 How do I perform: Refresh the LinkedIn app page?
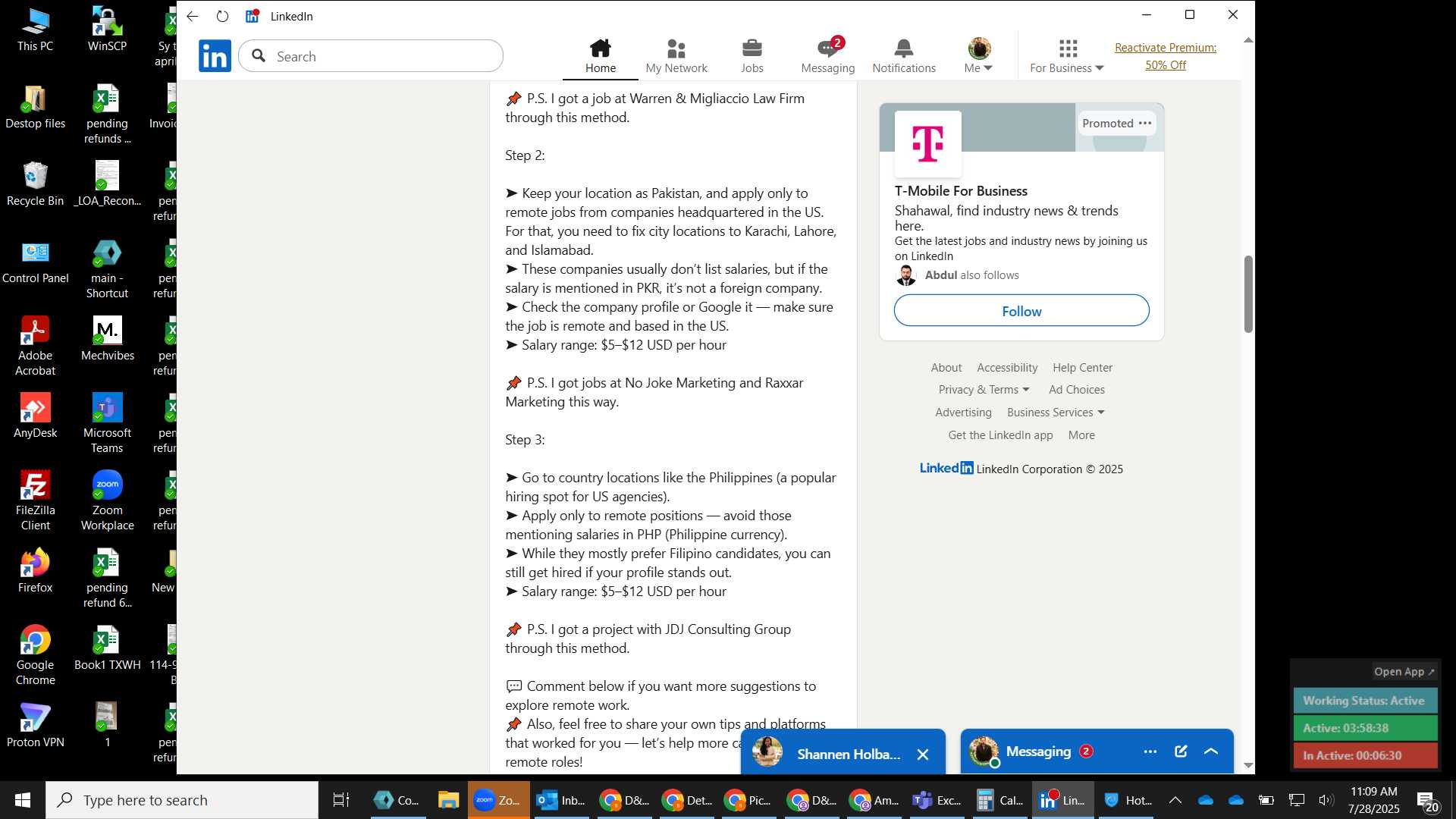pos(222,16)
